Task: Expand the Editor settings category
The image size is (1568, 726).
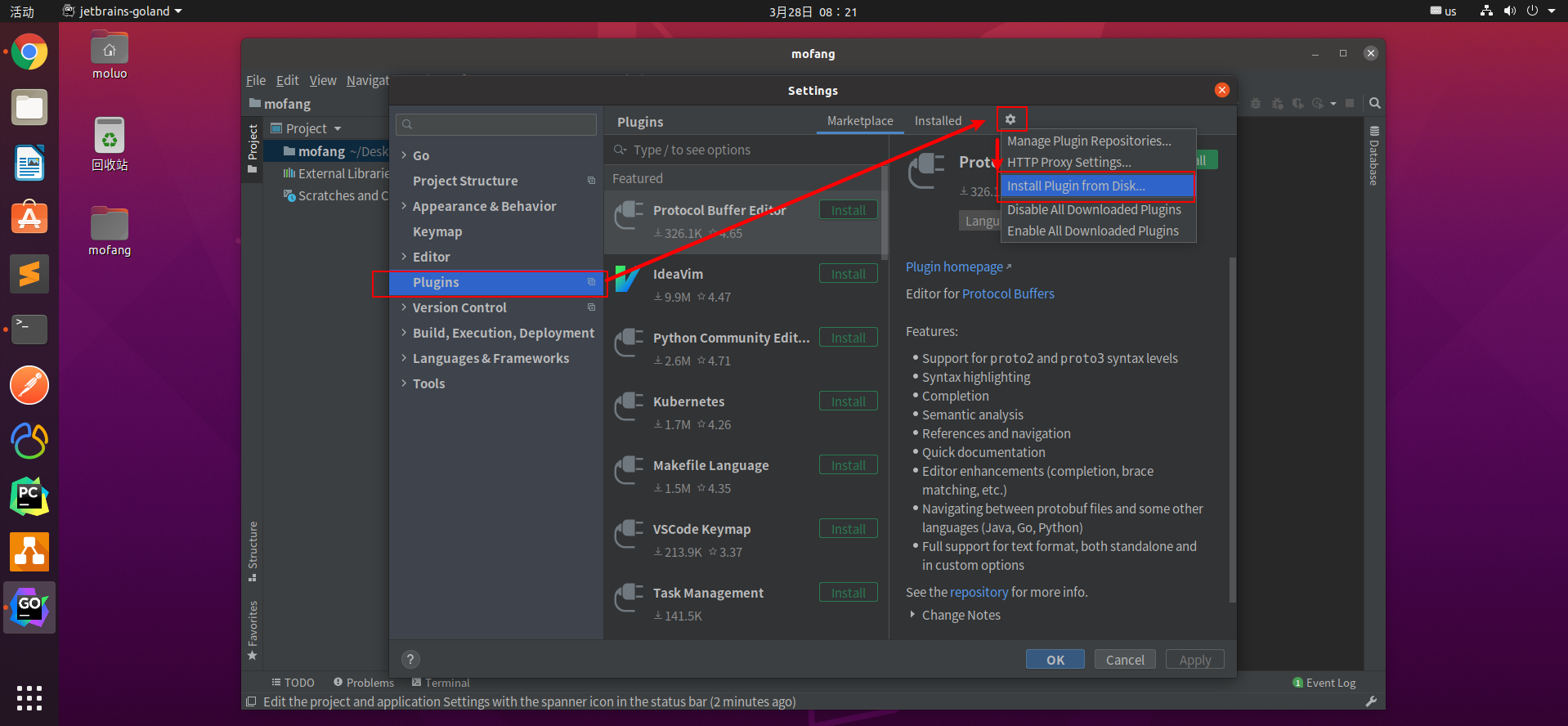Action: coord(404,256)
